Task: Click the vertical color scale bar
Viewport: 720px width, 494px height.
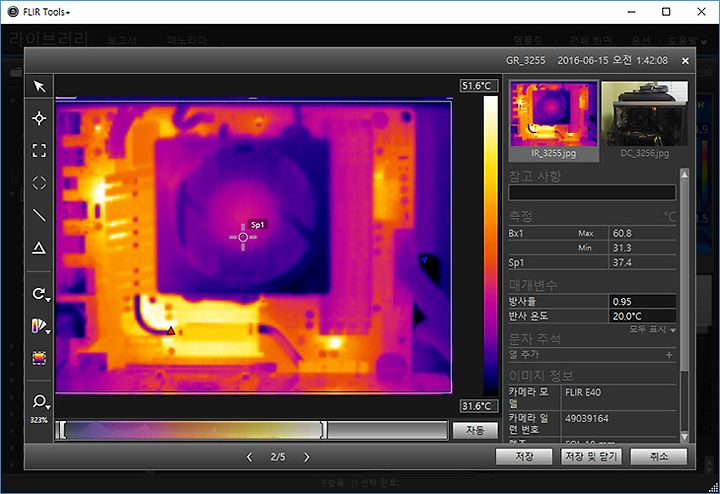Action: coord(490,246)
